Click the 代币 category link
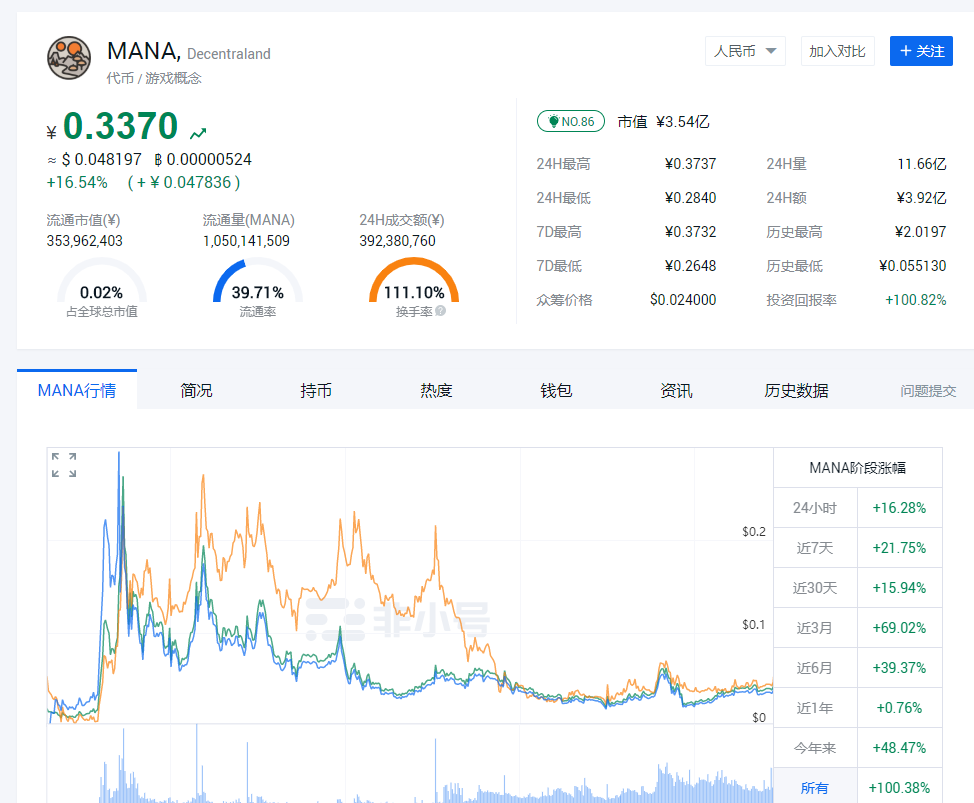 [x=120, y=78]
